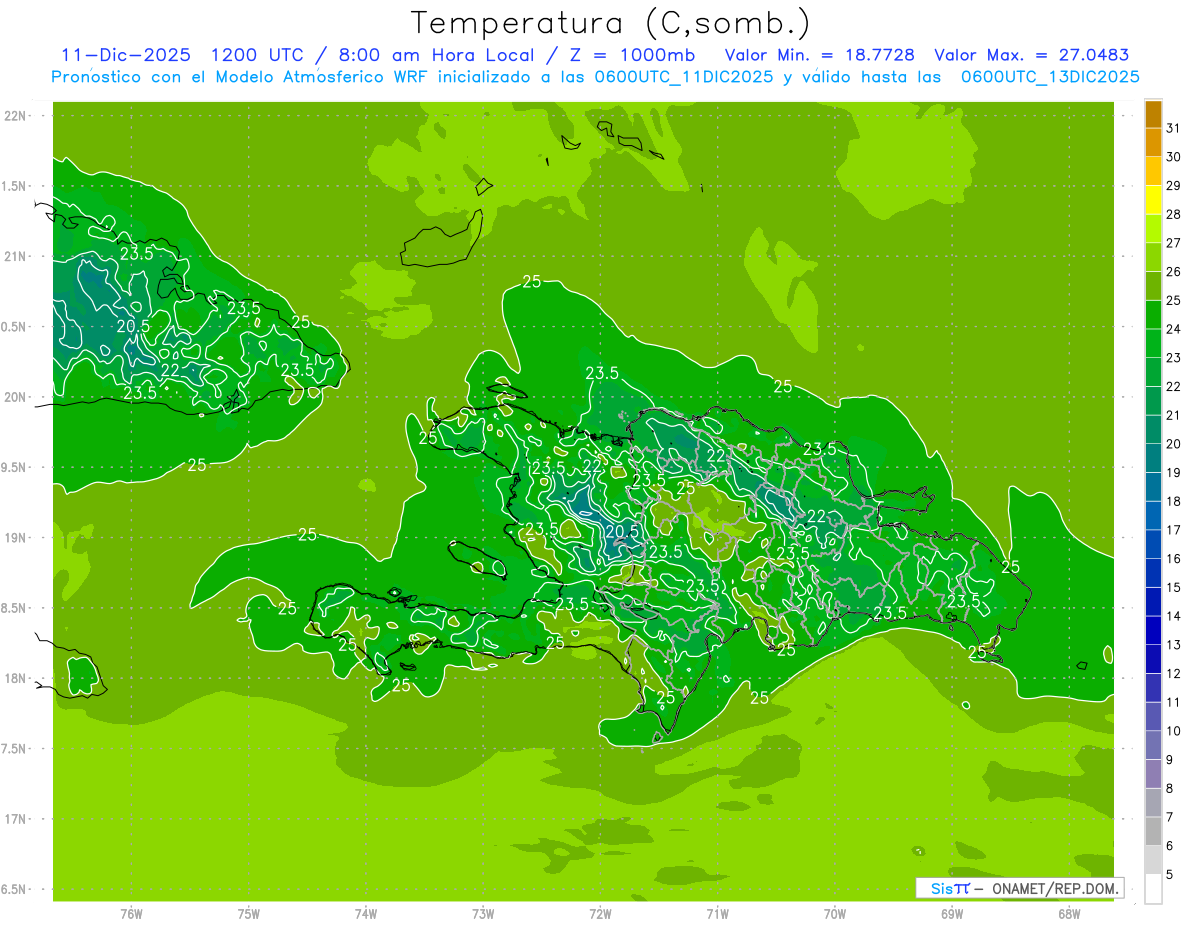1200x927 pixels.
Task: Click the 72W longitude axis label
Action: click(x=600, y=914)
